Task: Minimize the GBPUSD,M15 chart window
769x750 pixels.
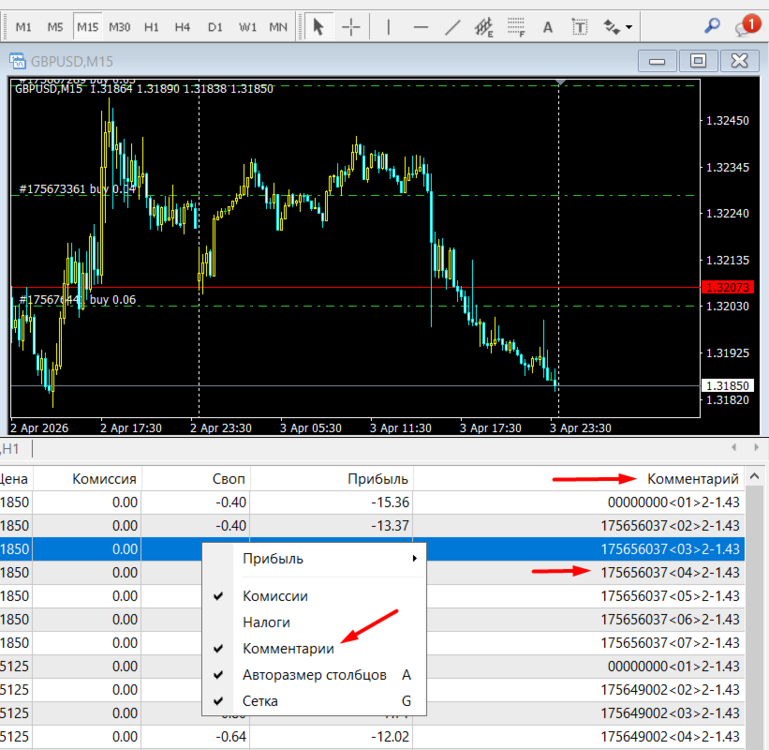Action: [x=657, y=61]
